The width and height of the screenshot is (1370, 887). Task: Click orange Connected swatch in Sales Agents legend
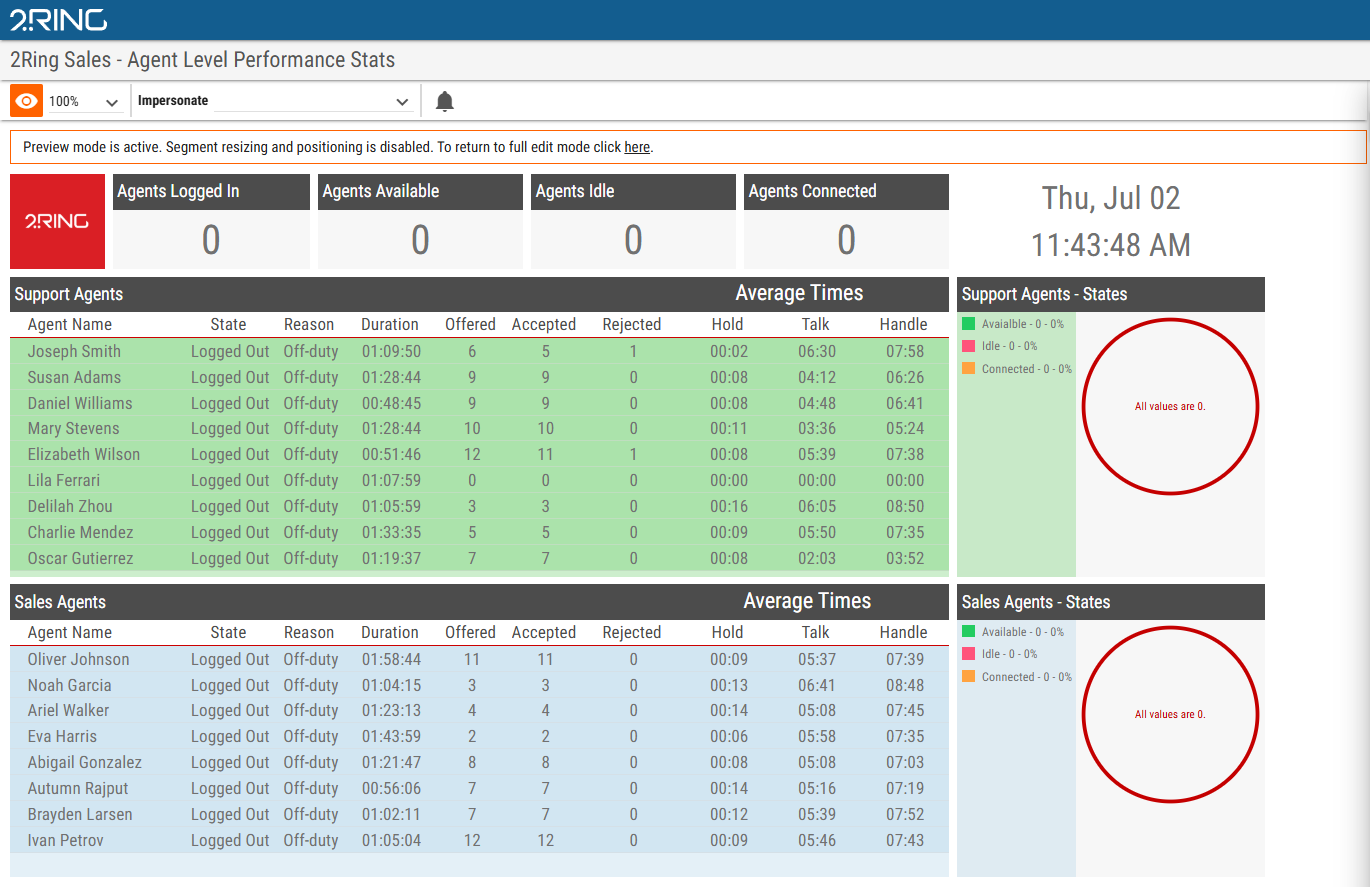968,677
